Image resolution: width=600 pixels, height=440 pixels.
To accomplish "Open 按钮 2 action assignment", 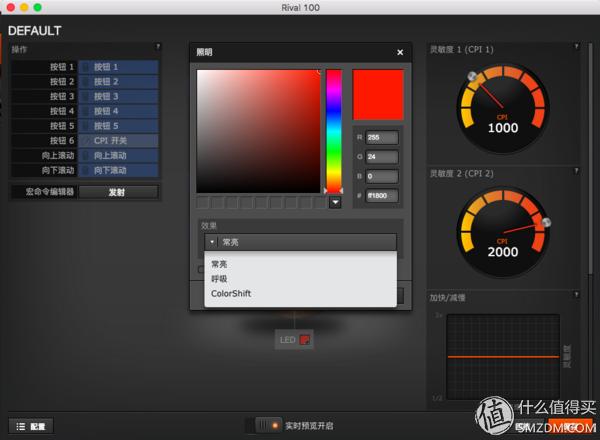I will point(118,81).
